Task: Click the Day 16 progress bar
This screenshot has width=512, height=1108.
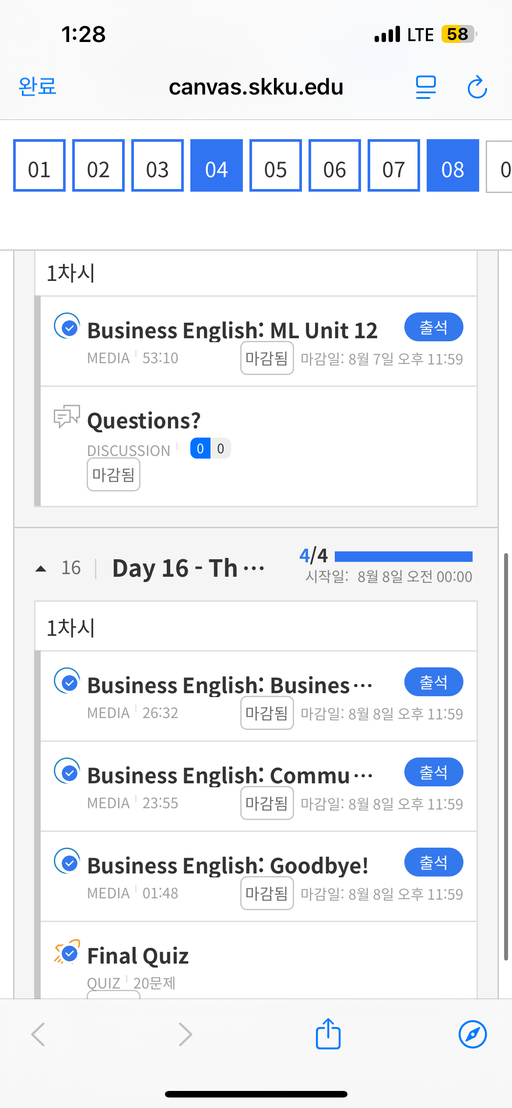Action: (403, 556)
